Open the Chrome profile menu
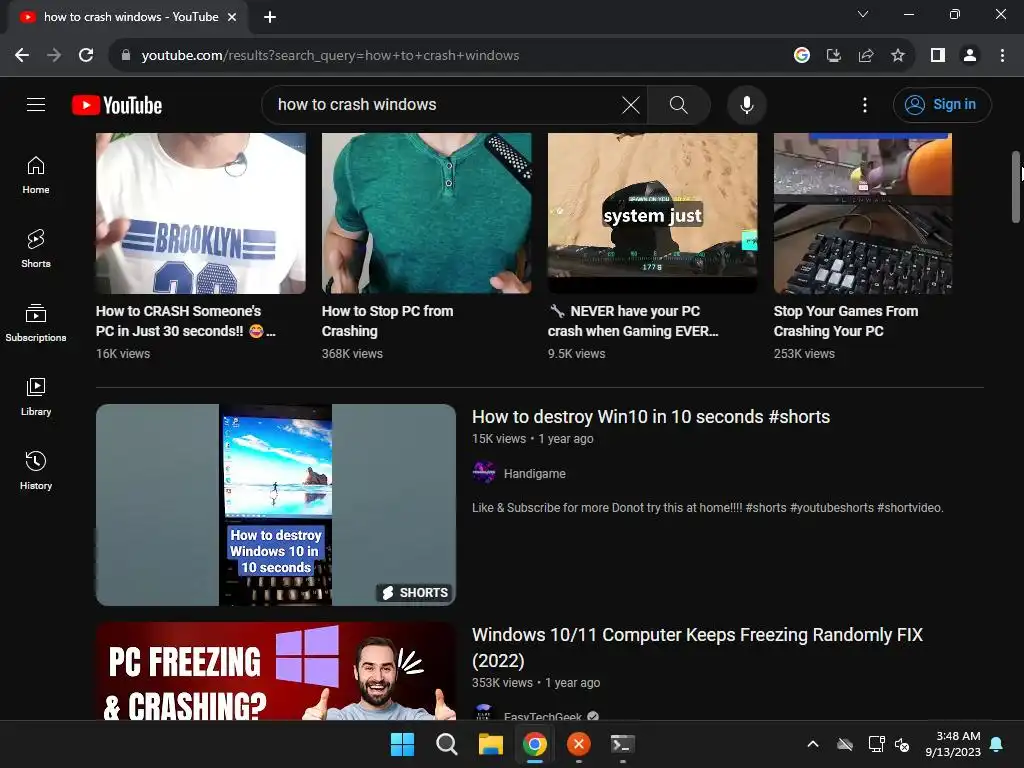This screenshot has width=1024, height=768. (x=970, y=56)
